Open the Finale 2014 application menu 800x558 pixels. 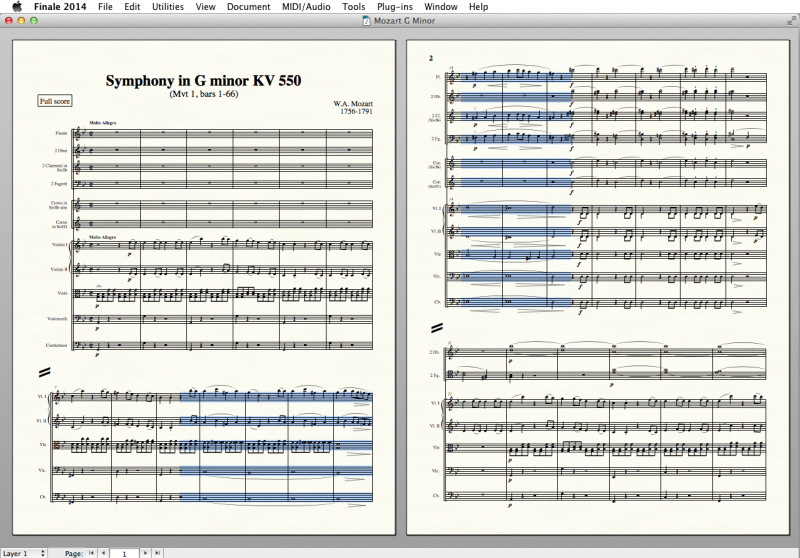point(60,7)
